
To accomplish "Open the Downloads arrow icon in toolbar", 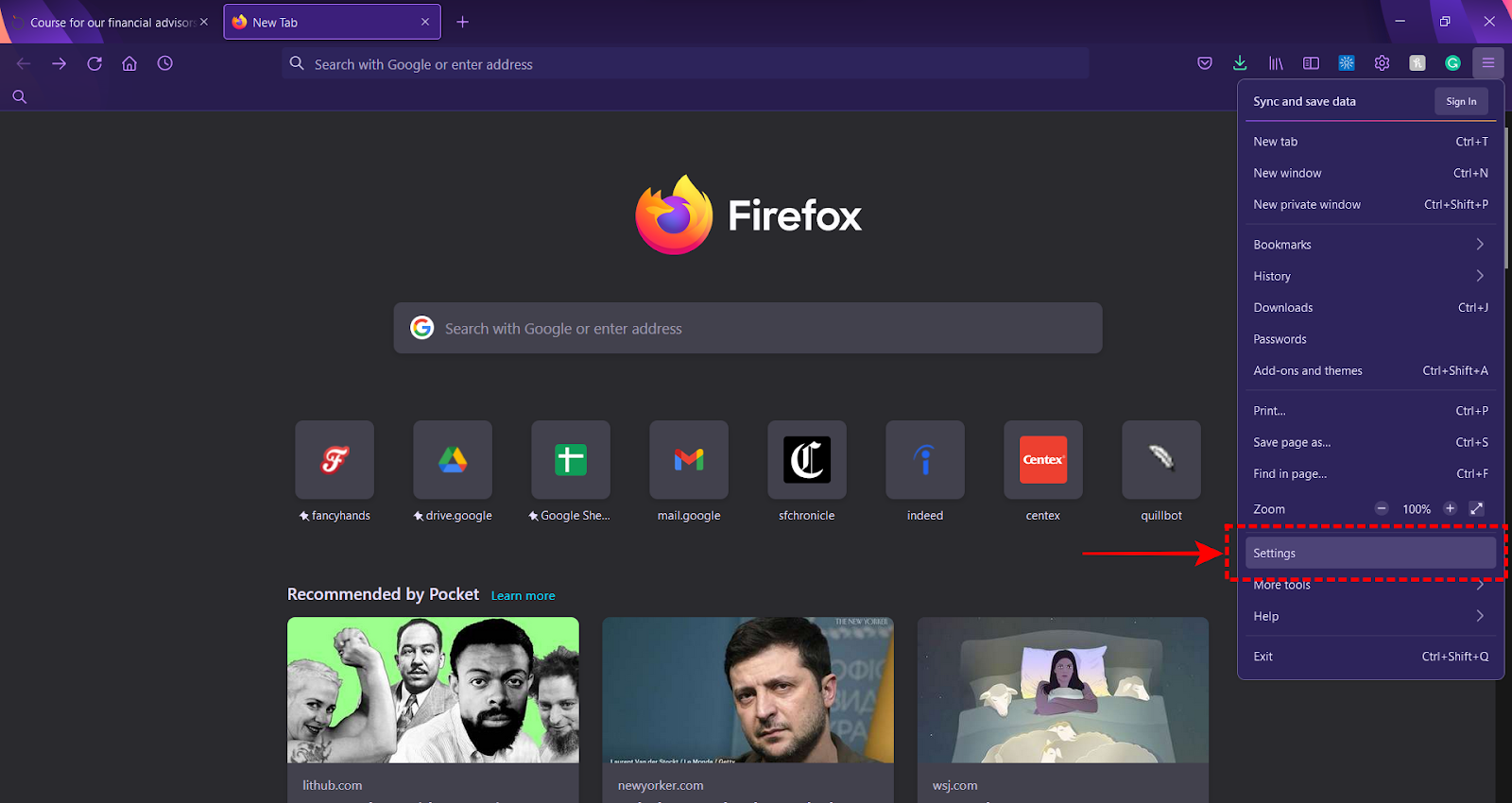I will [1240, 63].
